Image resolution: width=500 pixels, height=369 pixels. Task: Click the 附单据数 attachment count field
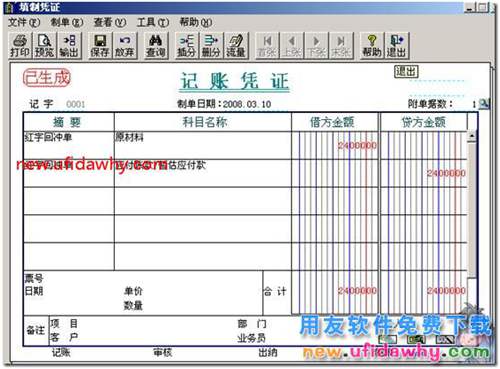[473, 104]
